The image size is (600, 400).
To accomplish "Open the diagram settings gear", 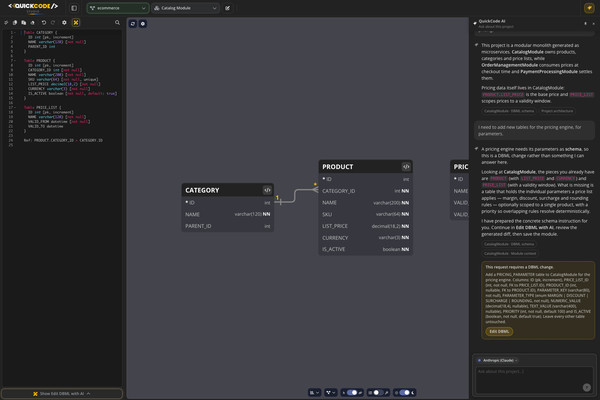I will (x=143, y=24).
